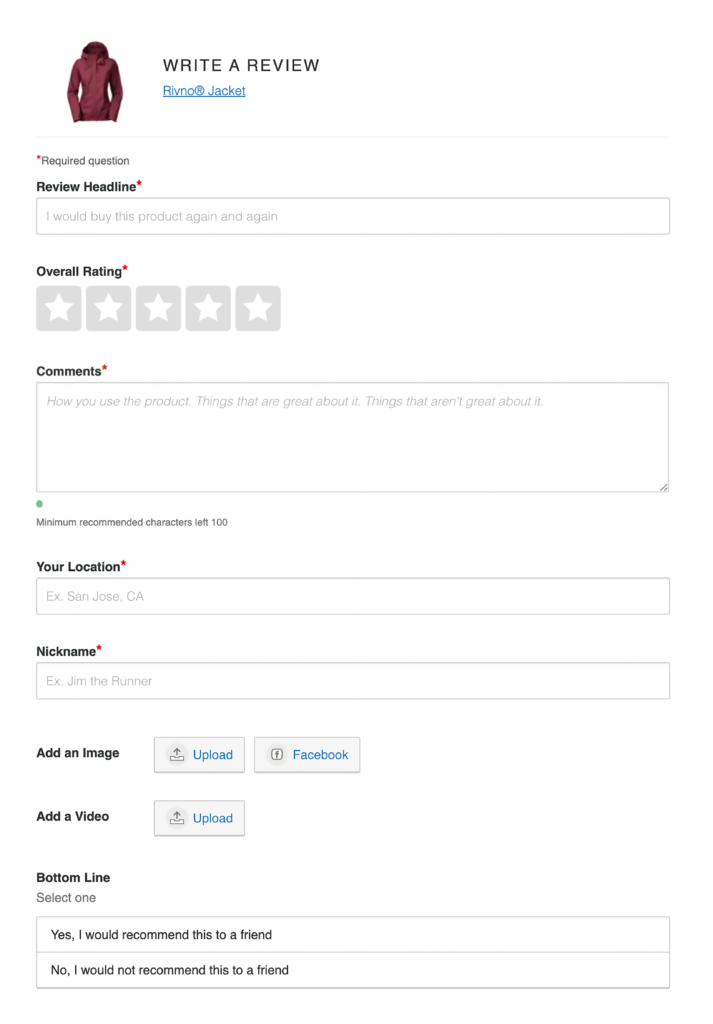Select the middle star rating

(159, 308)
